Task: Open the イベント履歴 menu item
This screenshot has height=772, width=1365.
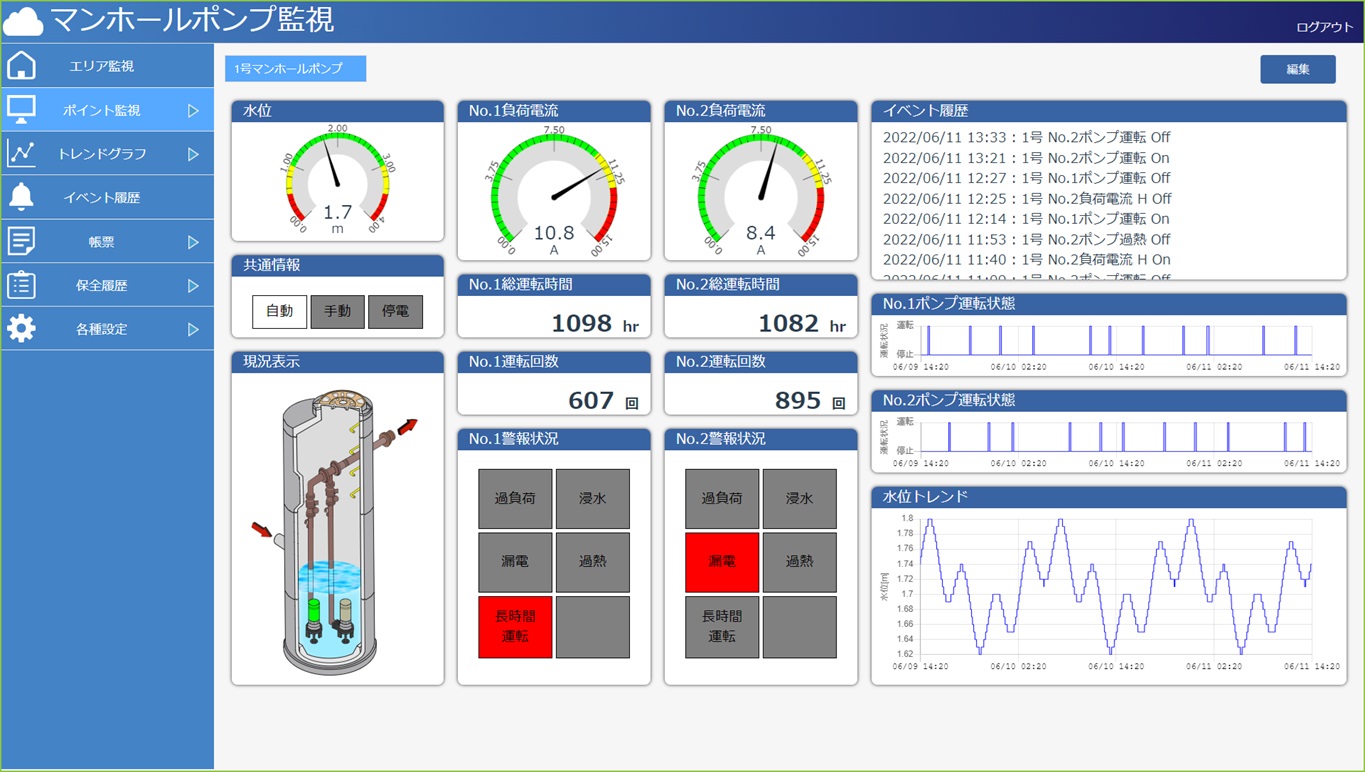Action: tap(102, 198)
